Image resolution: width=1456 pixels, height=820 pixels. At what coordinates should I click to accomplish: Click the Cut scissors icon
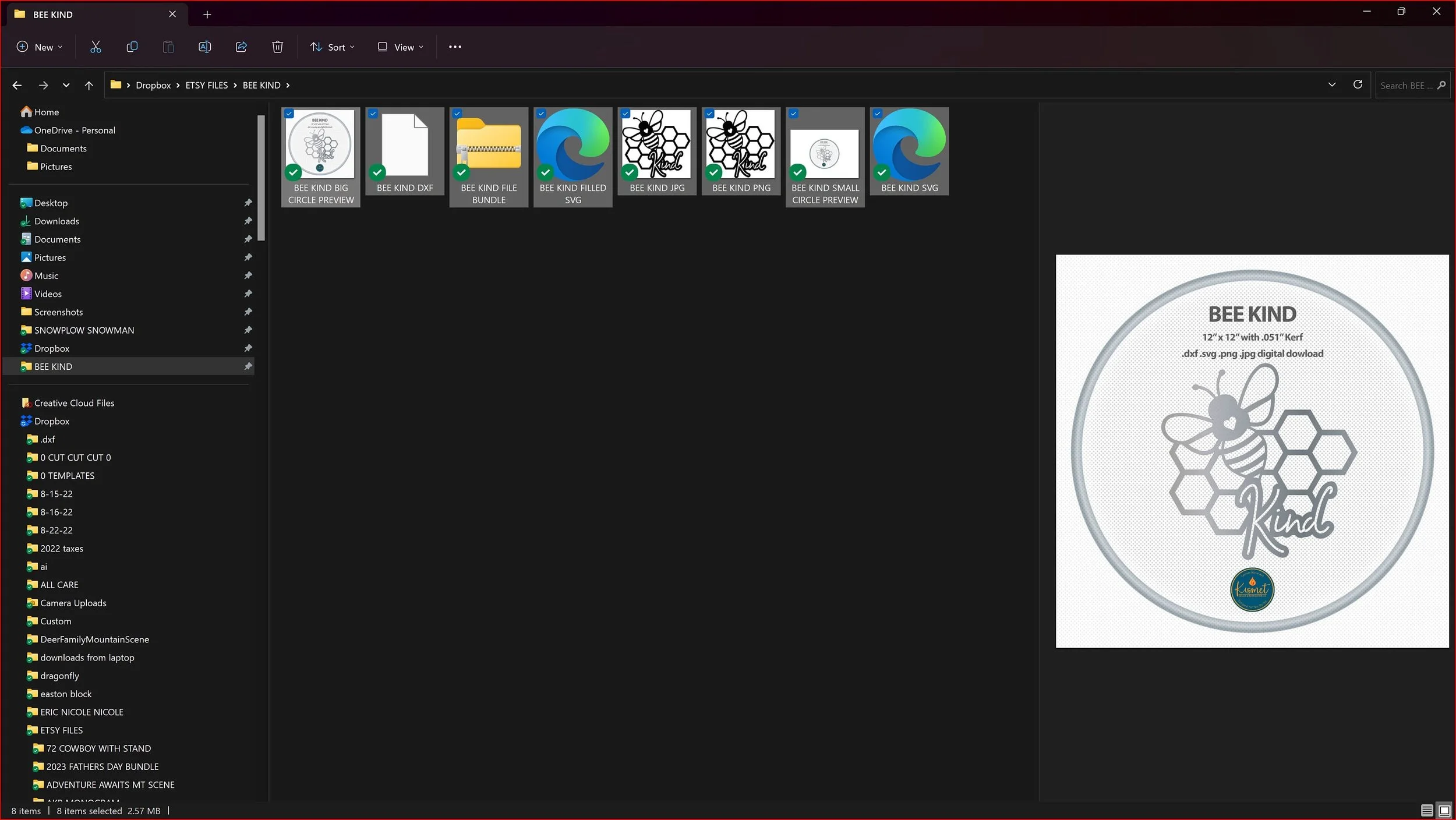[96, 47]
